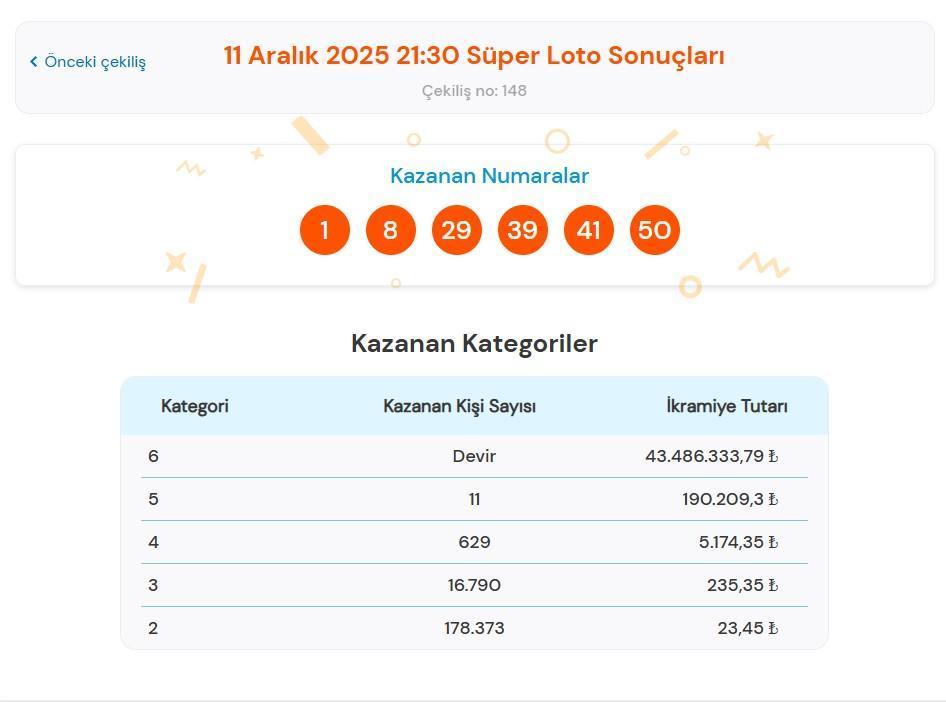Click the back chevron beside Önceki çekiliş
The image size is (946, 702).
point(35,61)
